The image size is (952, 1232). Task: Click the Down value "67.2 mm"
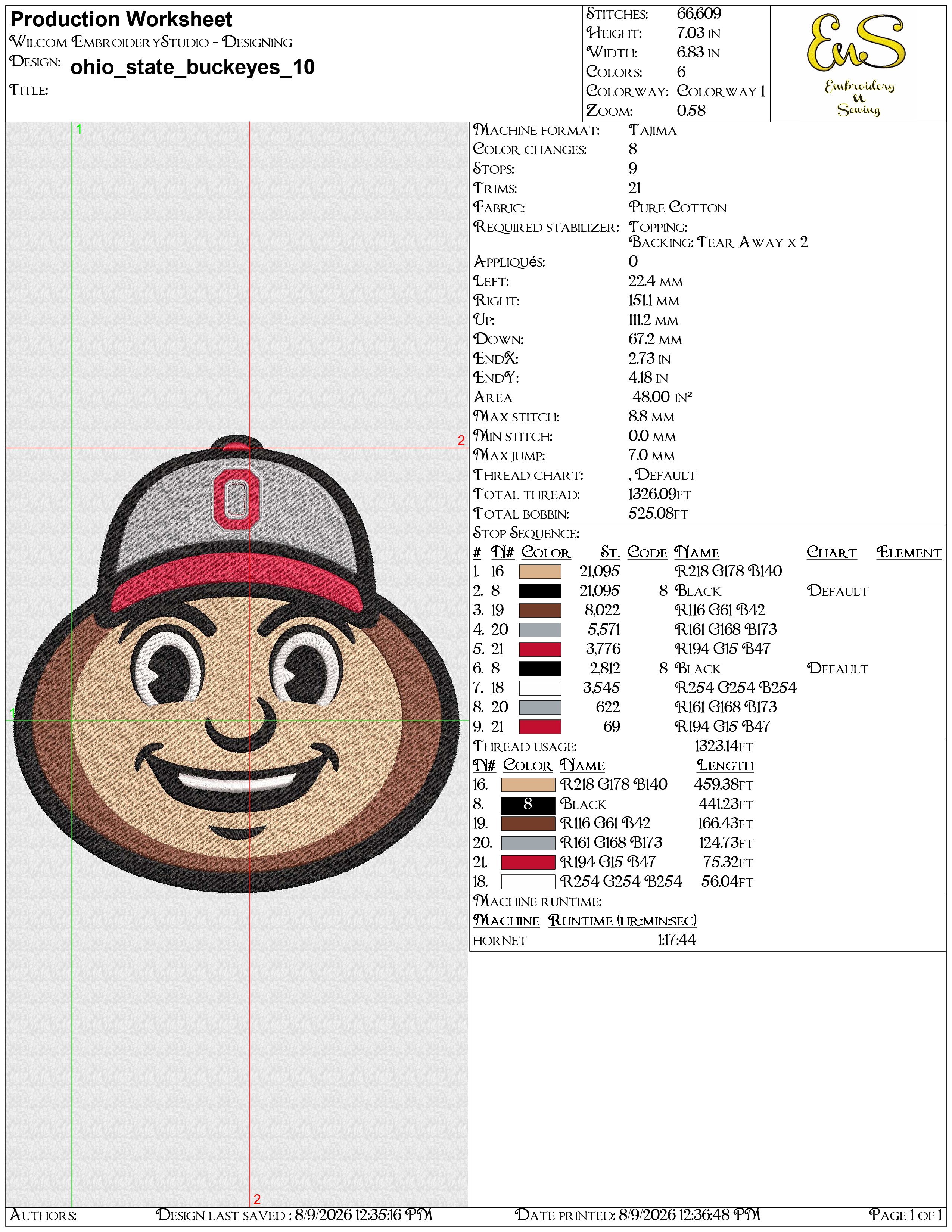point(655,340)
